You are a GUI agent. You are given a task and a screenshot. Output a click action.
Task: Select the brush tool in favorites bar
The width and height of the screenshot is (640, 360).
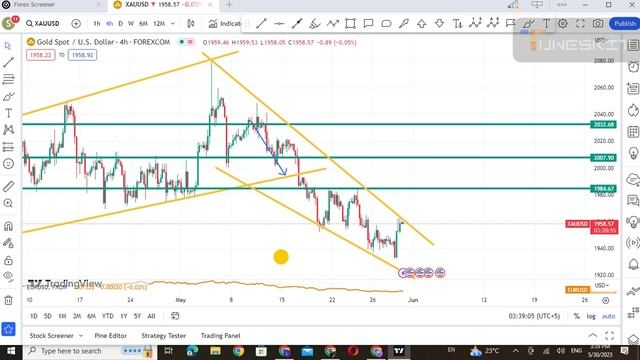(528, 24)
